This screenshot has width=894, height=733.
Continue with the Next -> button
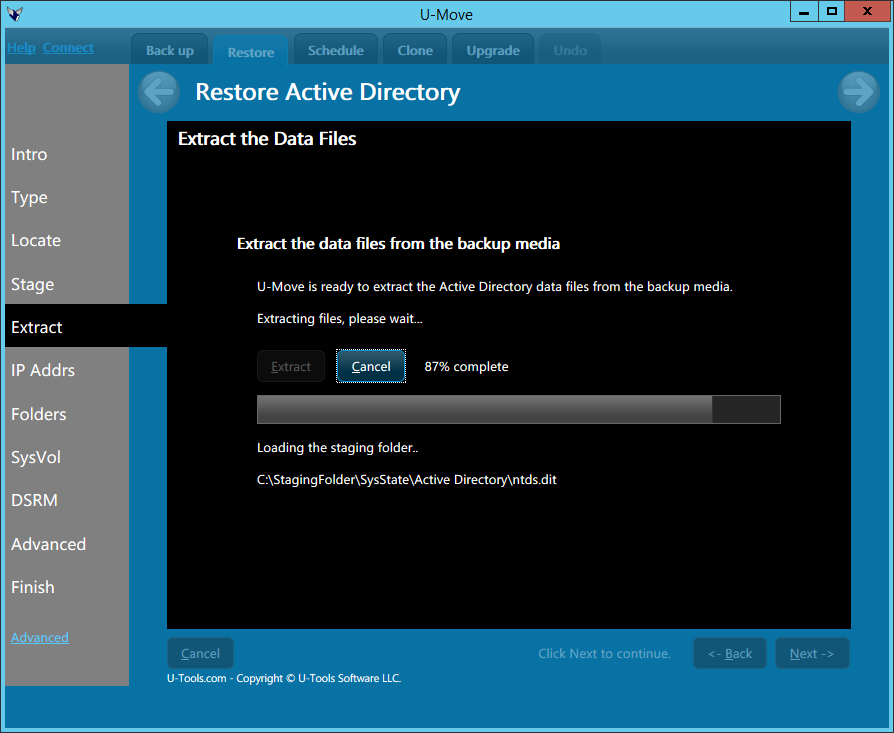pos(812,653)
